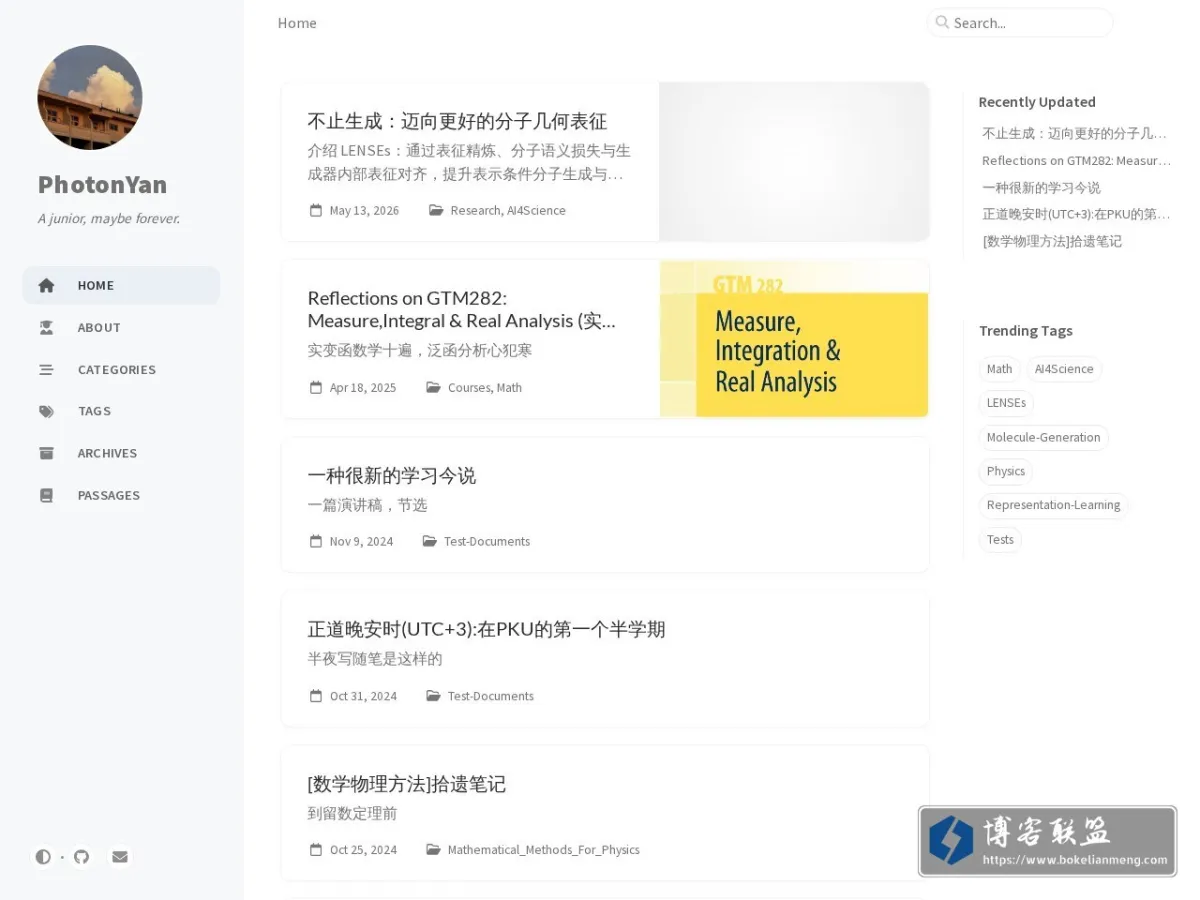
Task: Click the Test-Documents category under Oct 31 post
Action: pos(491,696)
